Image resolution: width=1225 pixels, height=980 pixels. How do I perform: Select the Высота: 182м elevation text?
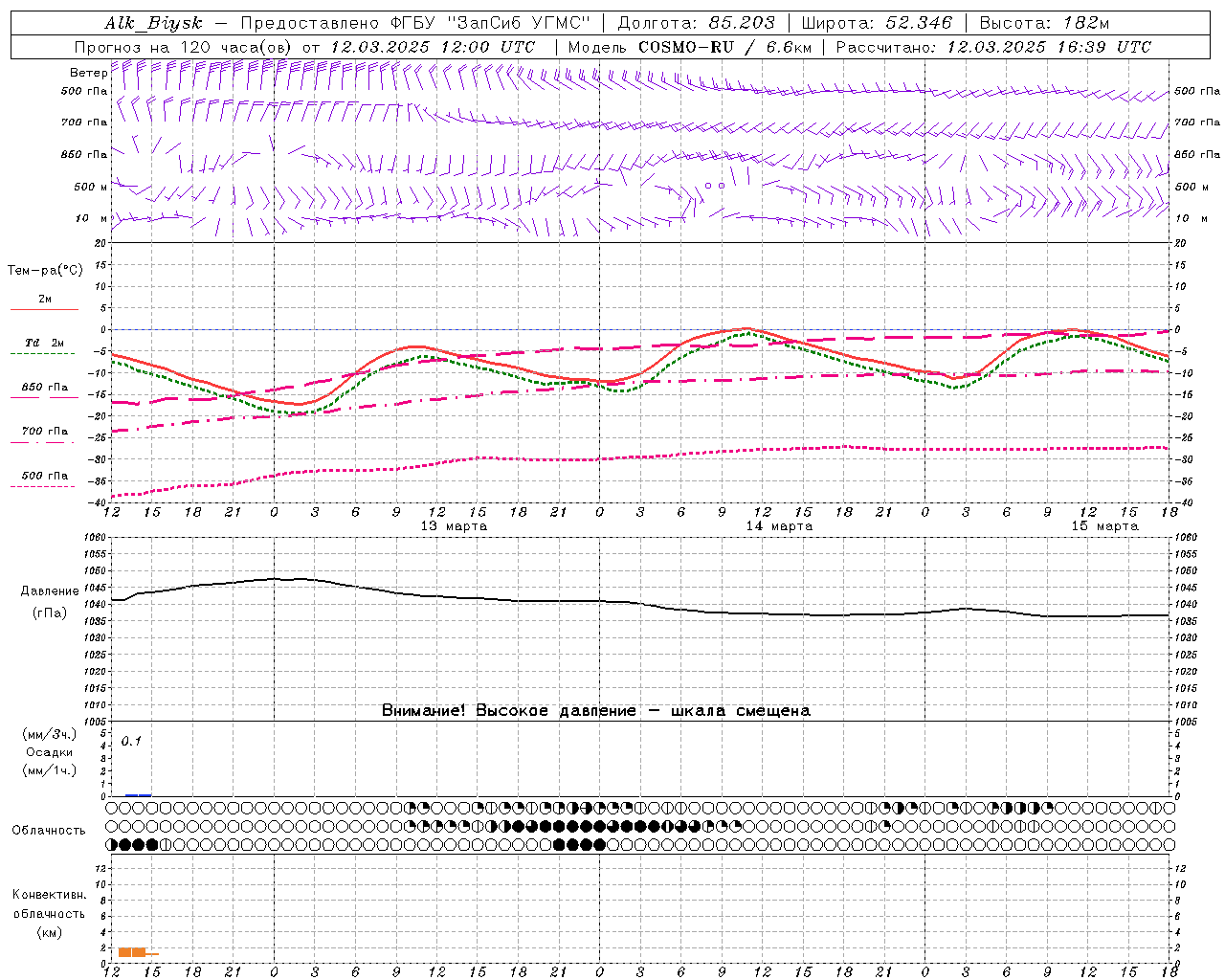1045,23
